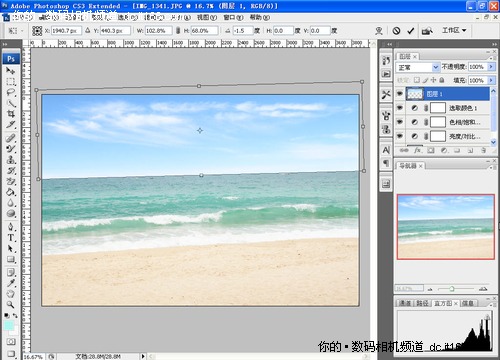
Task: Select the Dodge tool
Action: [x=11, y=214]
